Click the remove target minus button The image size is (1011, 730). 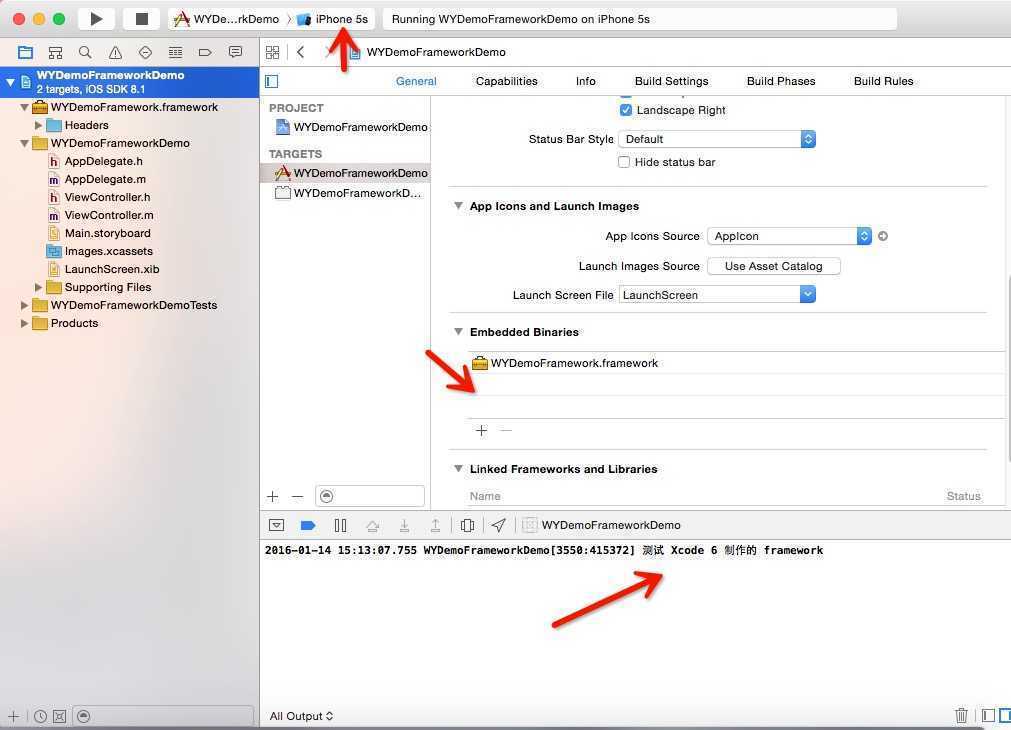pyautogui.click(x=297, y=496)
